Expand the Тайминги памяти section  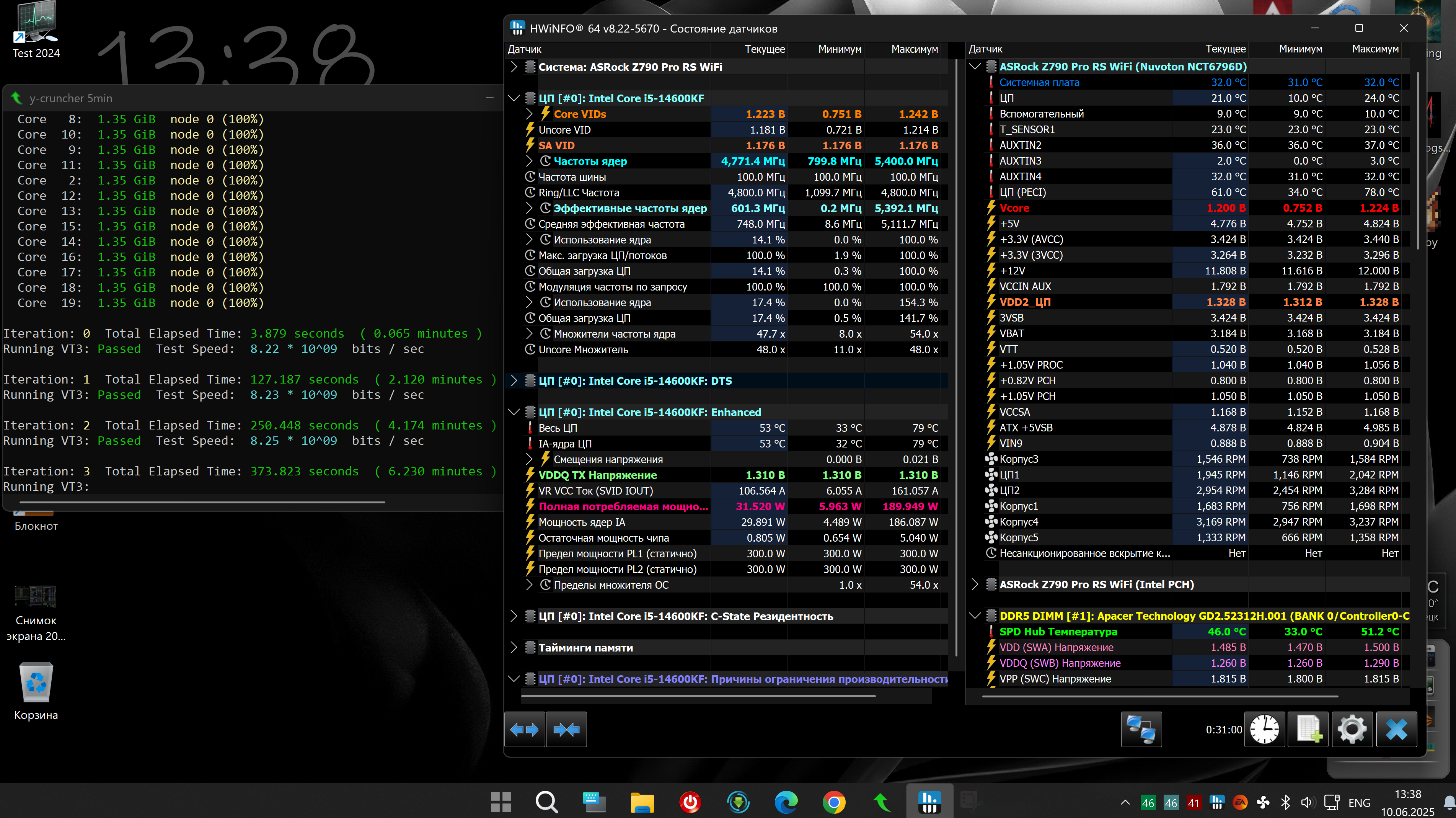click(513, 648)
